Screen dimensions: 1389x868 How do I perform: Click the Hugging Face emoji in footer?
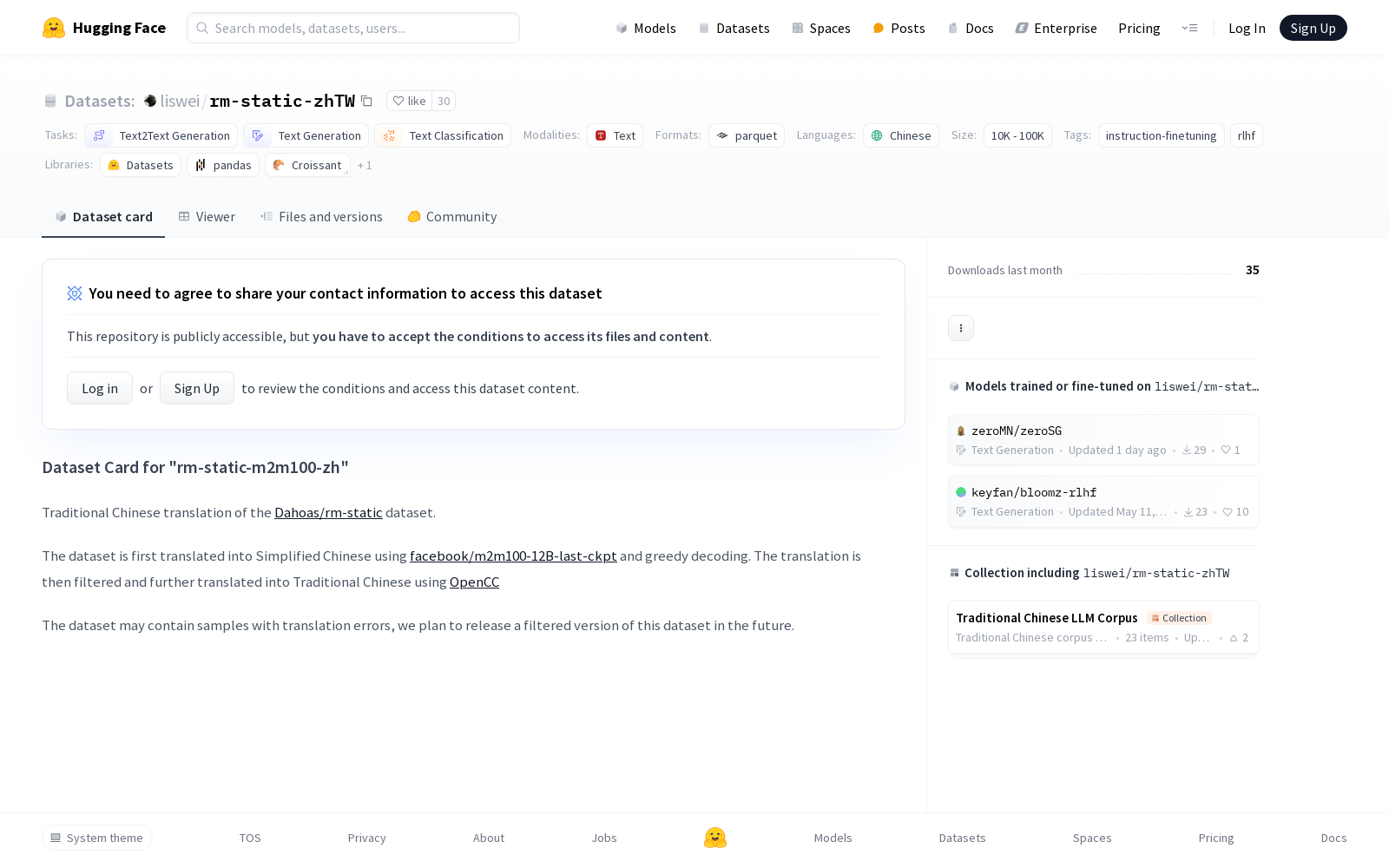click(715, 838)
